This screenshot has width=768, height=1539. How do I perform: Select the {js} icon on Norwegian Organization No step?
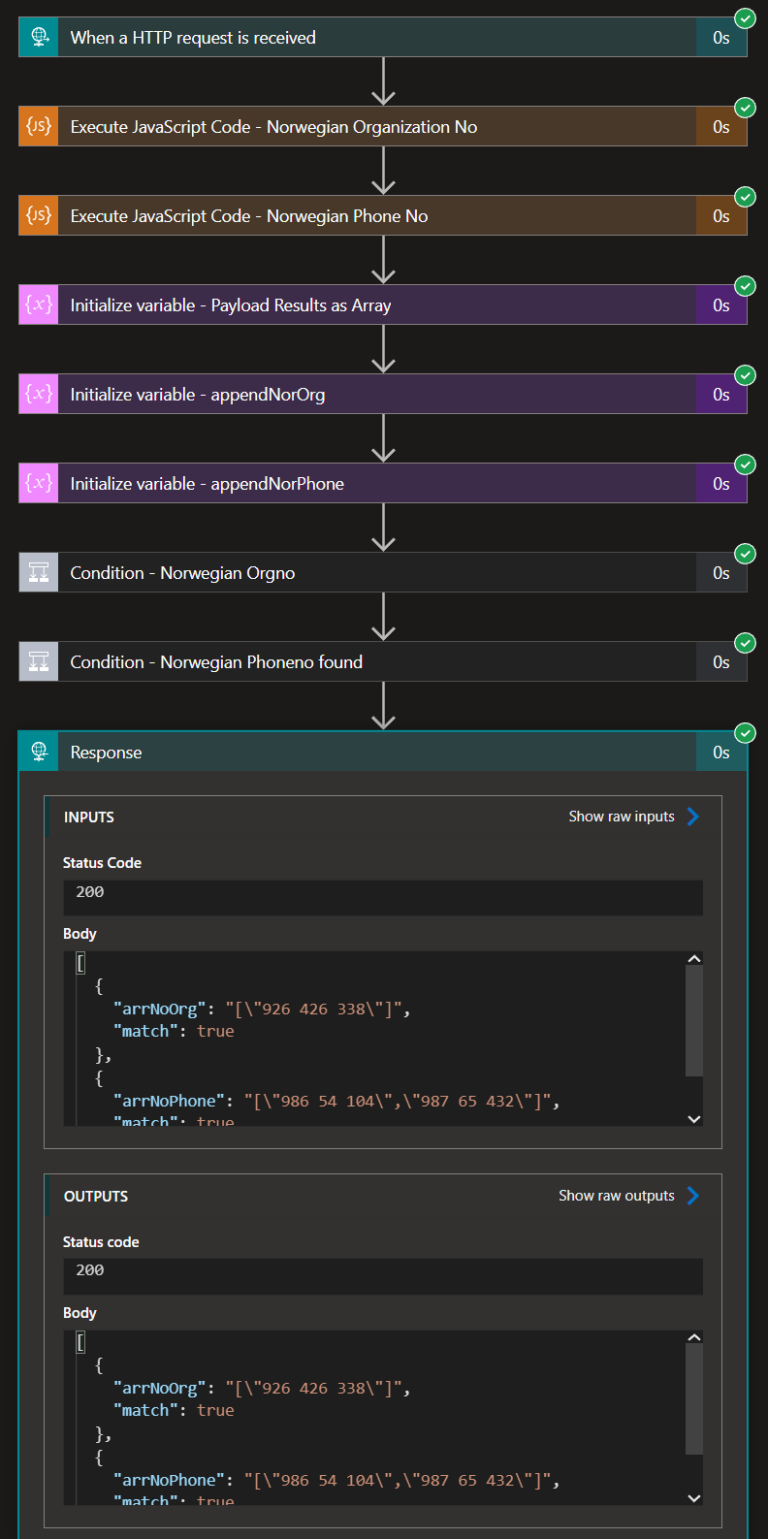[37, 126]
